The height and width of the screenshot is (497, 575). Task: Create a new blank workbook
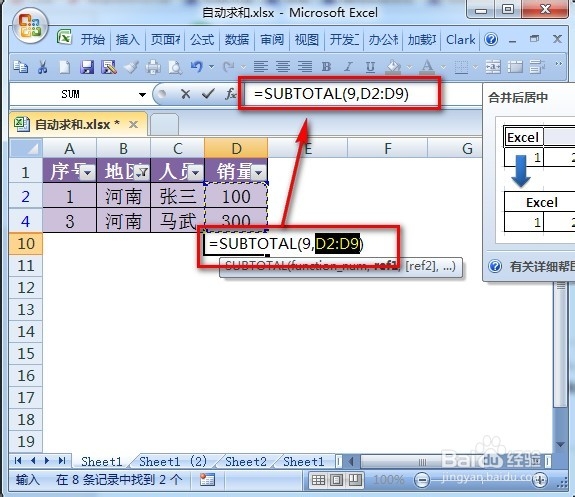[x=65, y=67]
